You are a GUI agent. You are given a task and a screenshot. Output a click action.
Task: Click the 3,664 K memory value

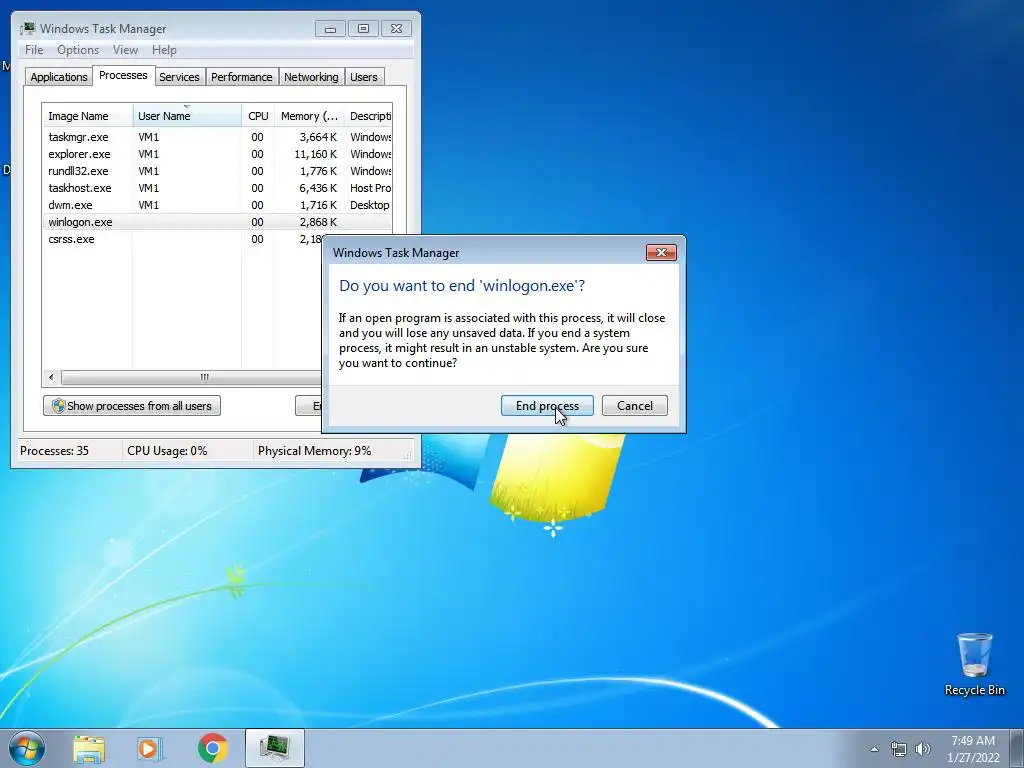tap(318, 137)
